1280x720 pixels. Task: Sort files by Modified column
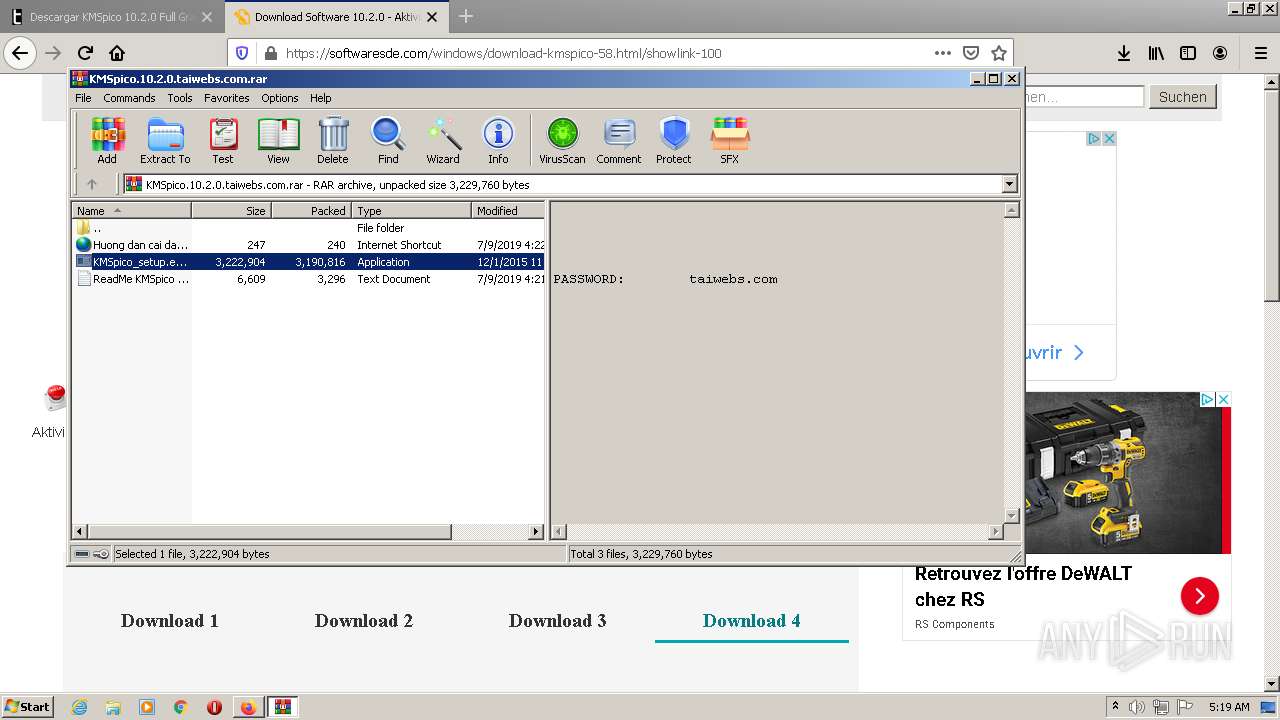[x=508, y=210]
